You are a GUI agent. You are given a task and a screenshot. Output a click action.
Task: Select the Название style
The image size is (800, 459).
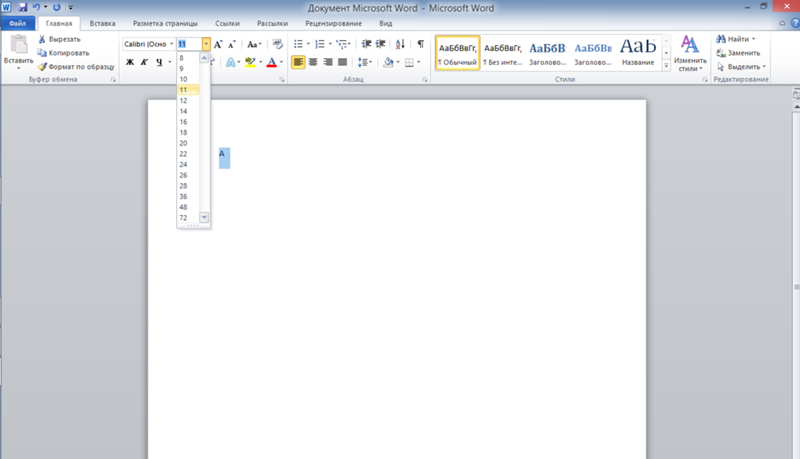click(638, 53)
